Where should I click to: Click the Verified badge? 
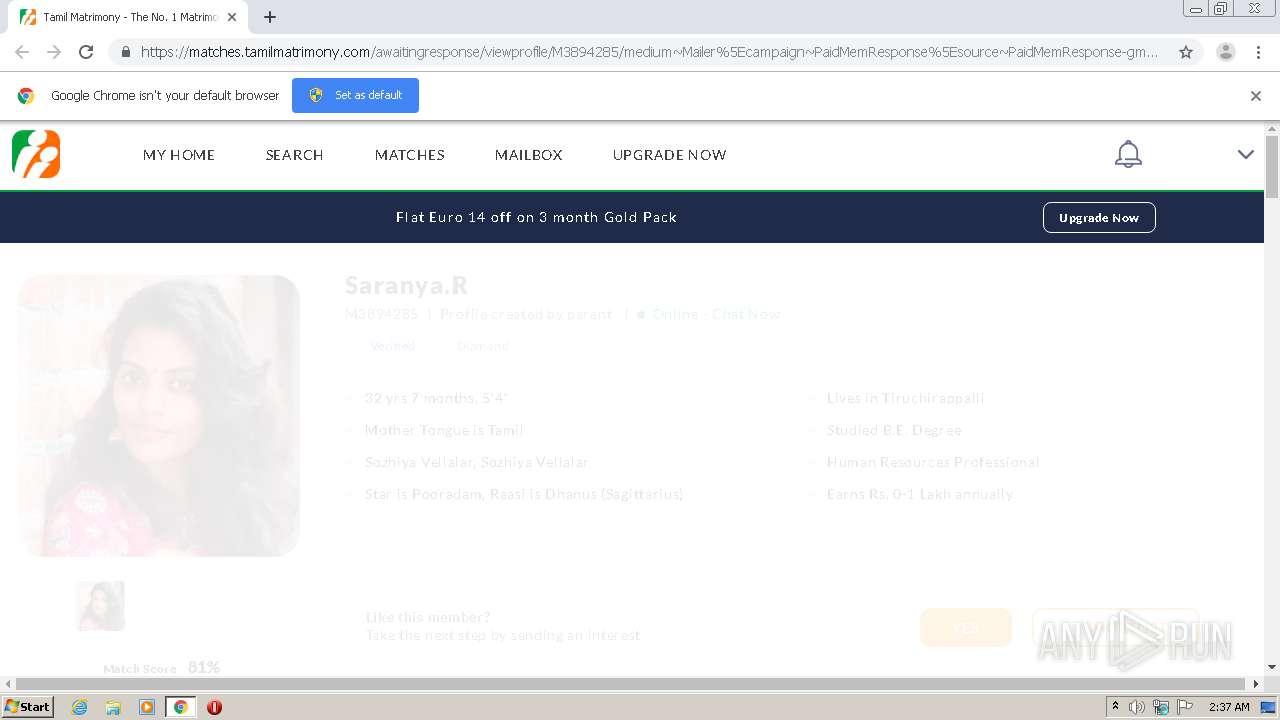point(392,346)
